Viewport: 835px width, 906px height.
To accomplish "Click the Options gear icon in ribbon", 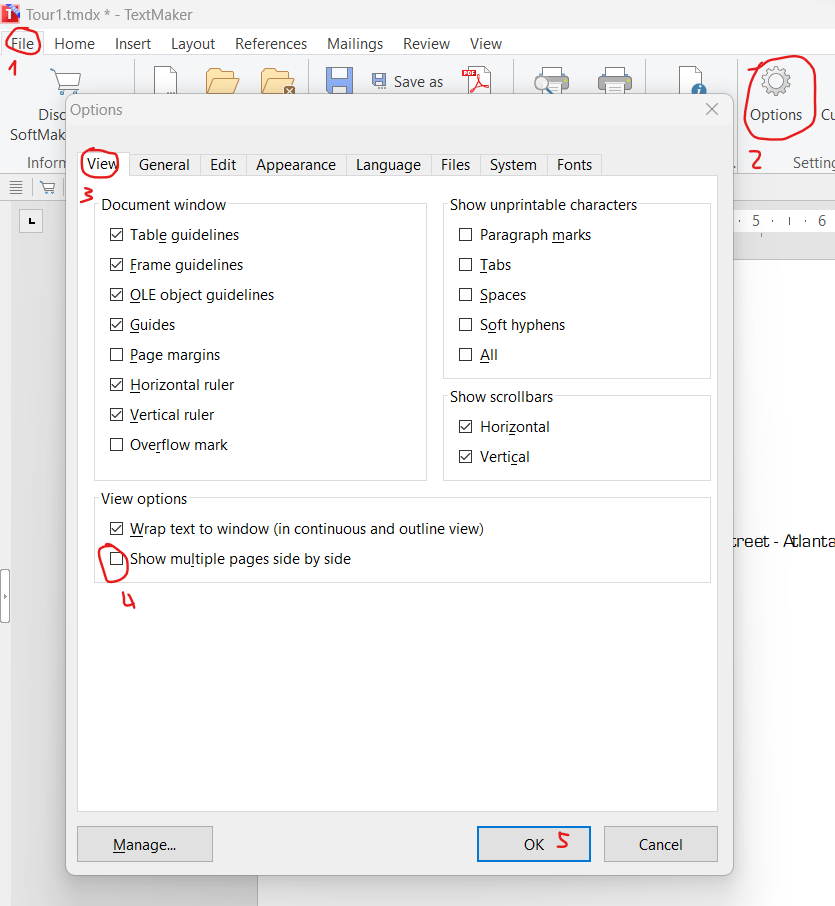I will coord(776,82).
